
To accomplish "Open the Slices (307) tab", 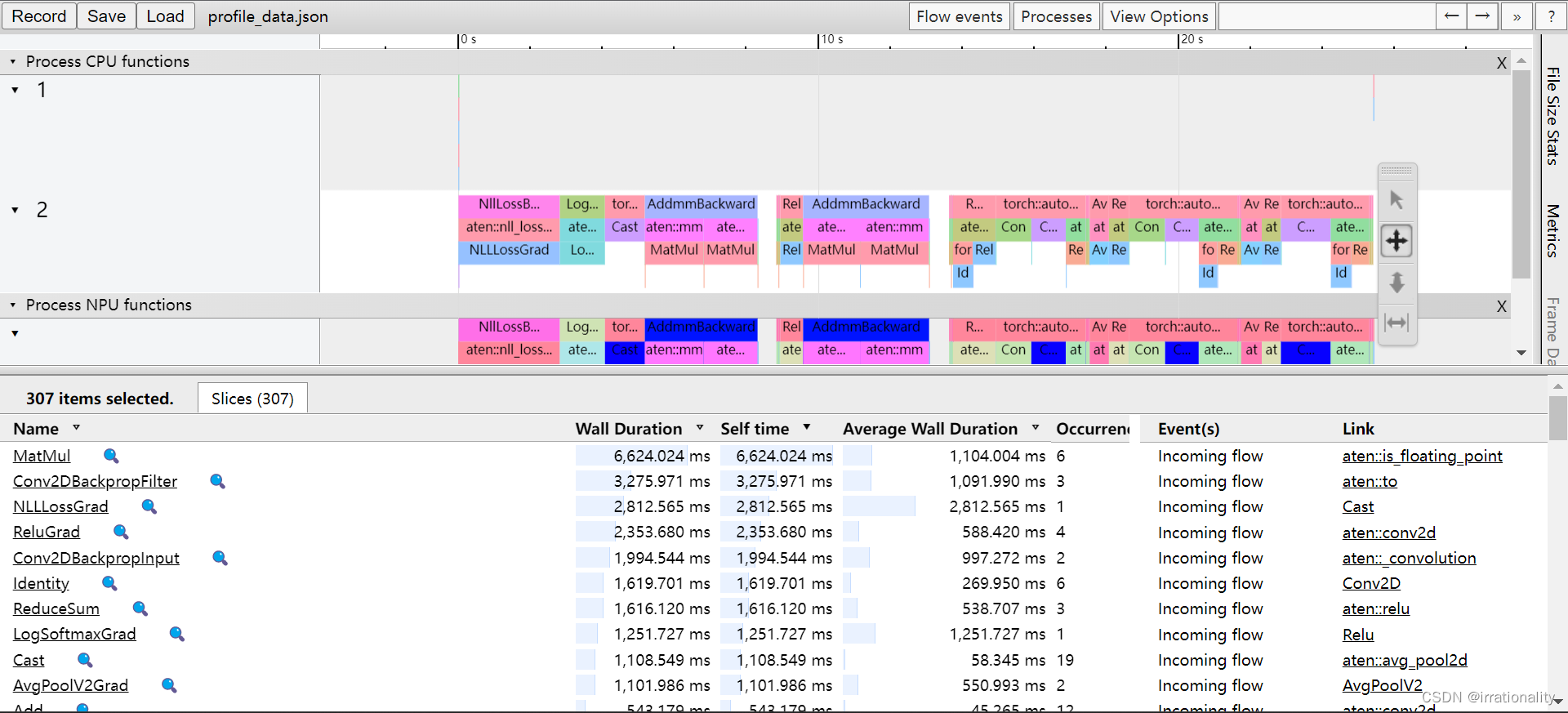I will pos(252,399).
